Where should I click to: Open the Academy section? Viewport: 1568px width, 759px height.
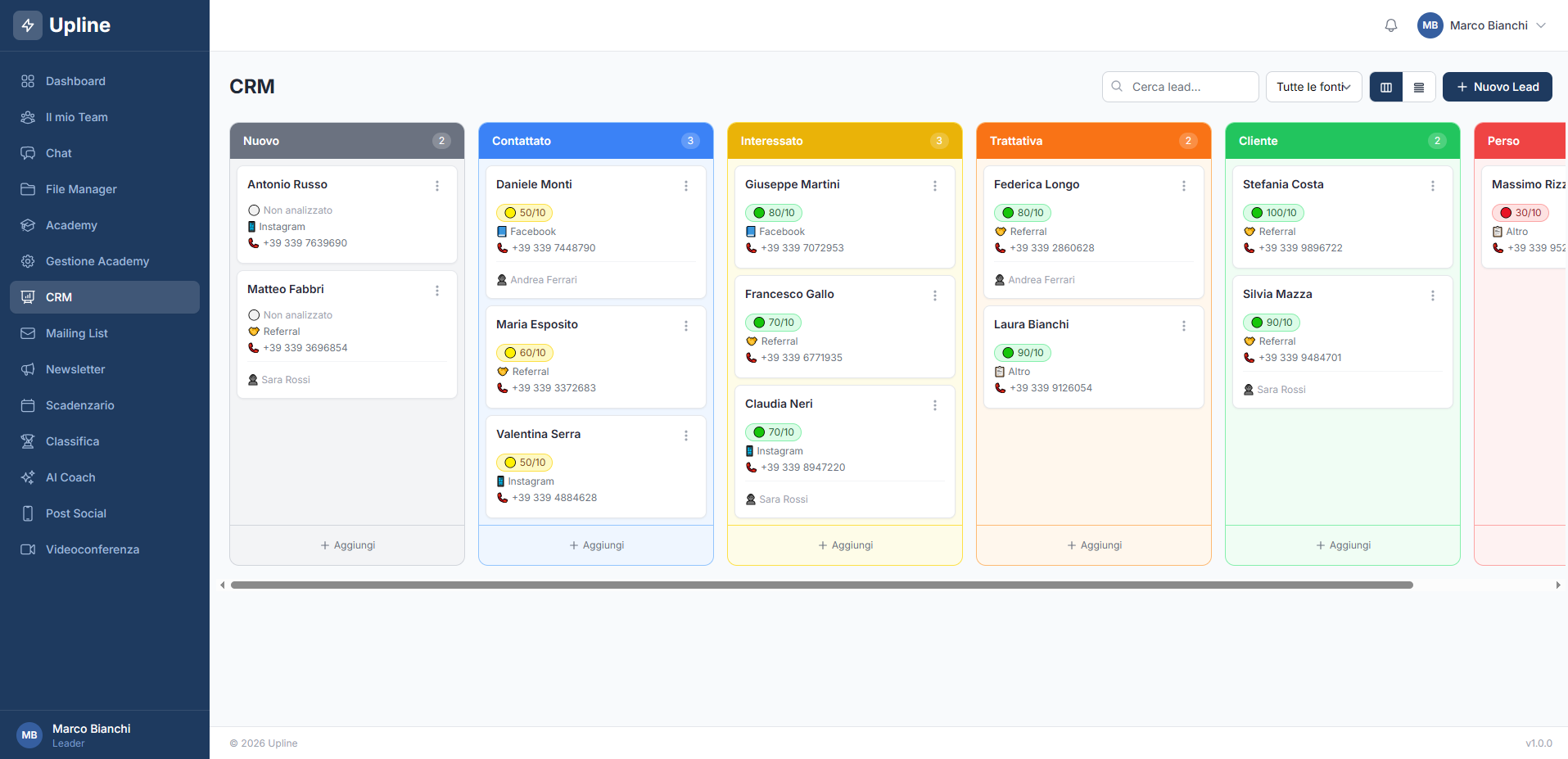pyautogui.click(x=71, y=225)
